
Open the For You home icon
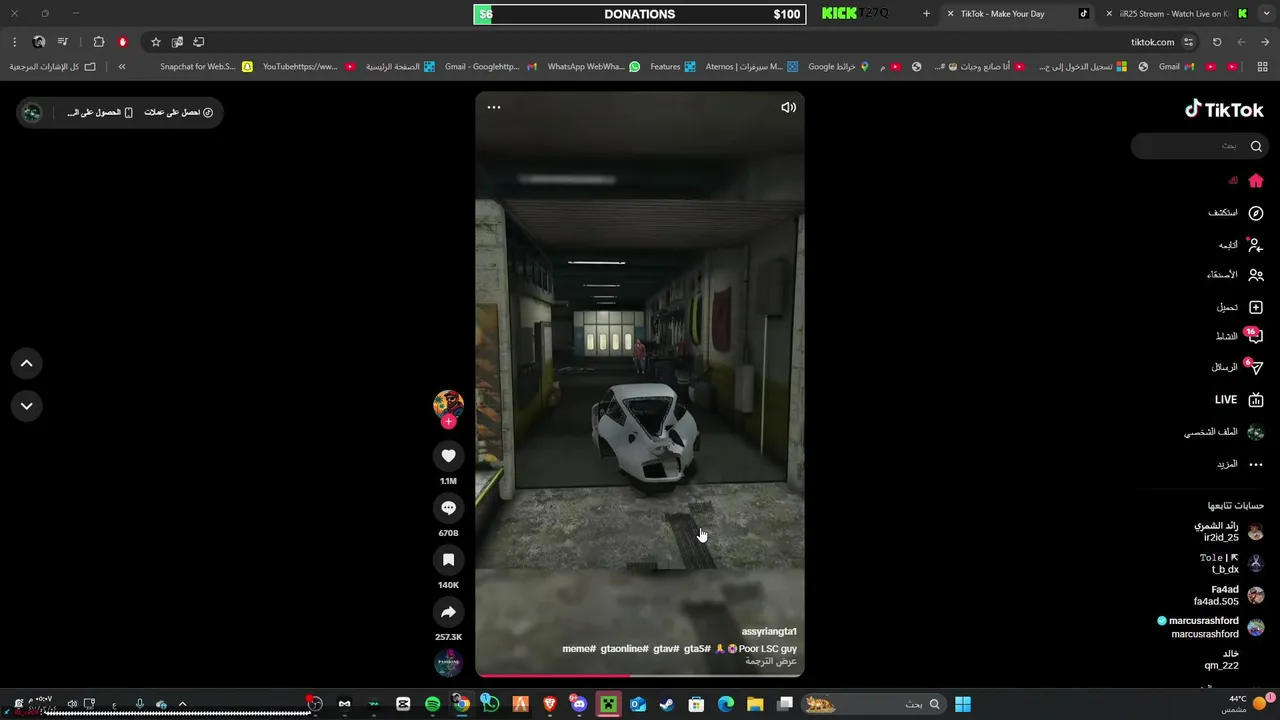[x=1256, y=181]
